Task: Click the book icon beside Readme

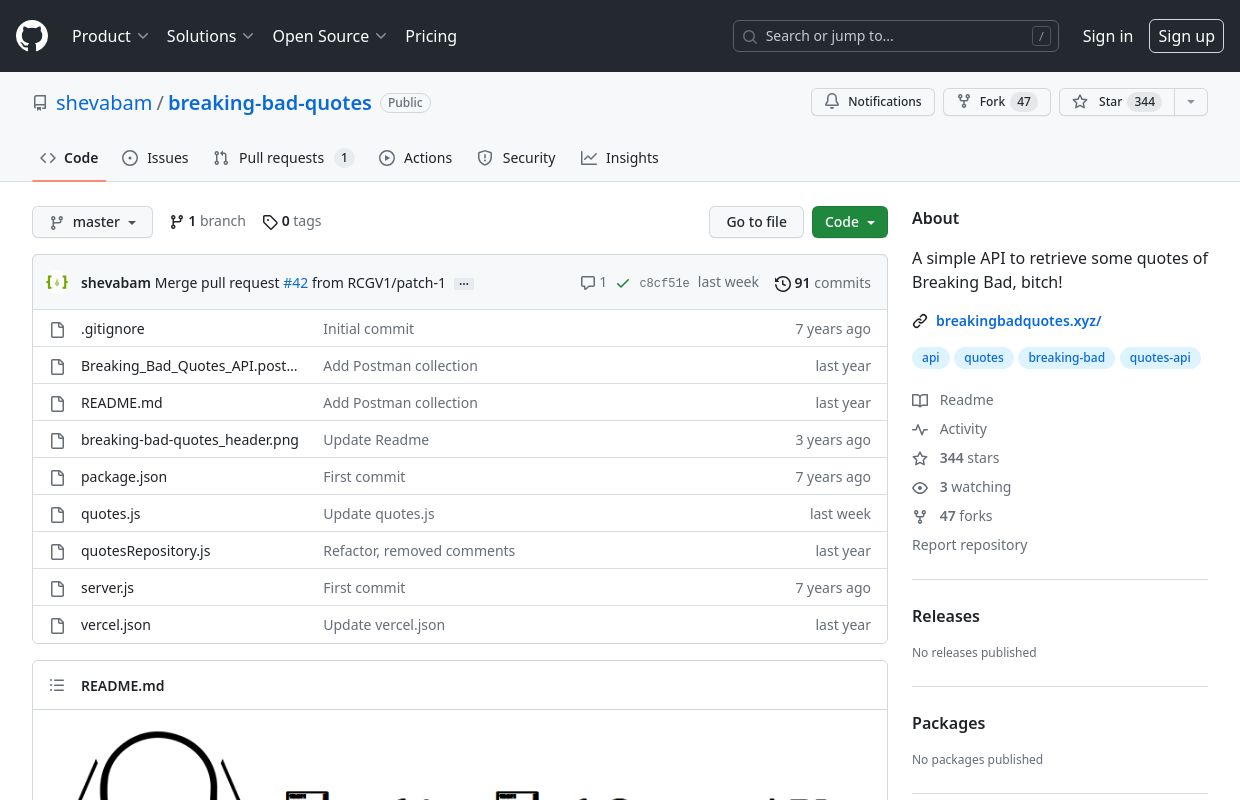Action: tap(920, 400)
